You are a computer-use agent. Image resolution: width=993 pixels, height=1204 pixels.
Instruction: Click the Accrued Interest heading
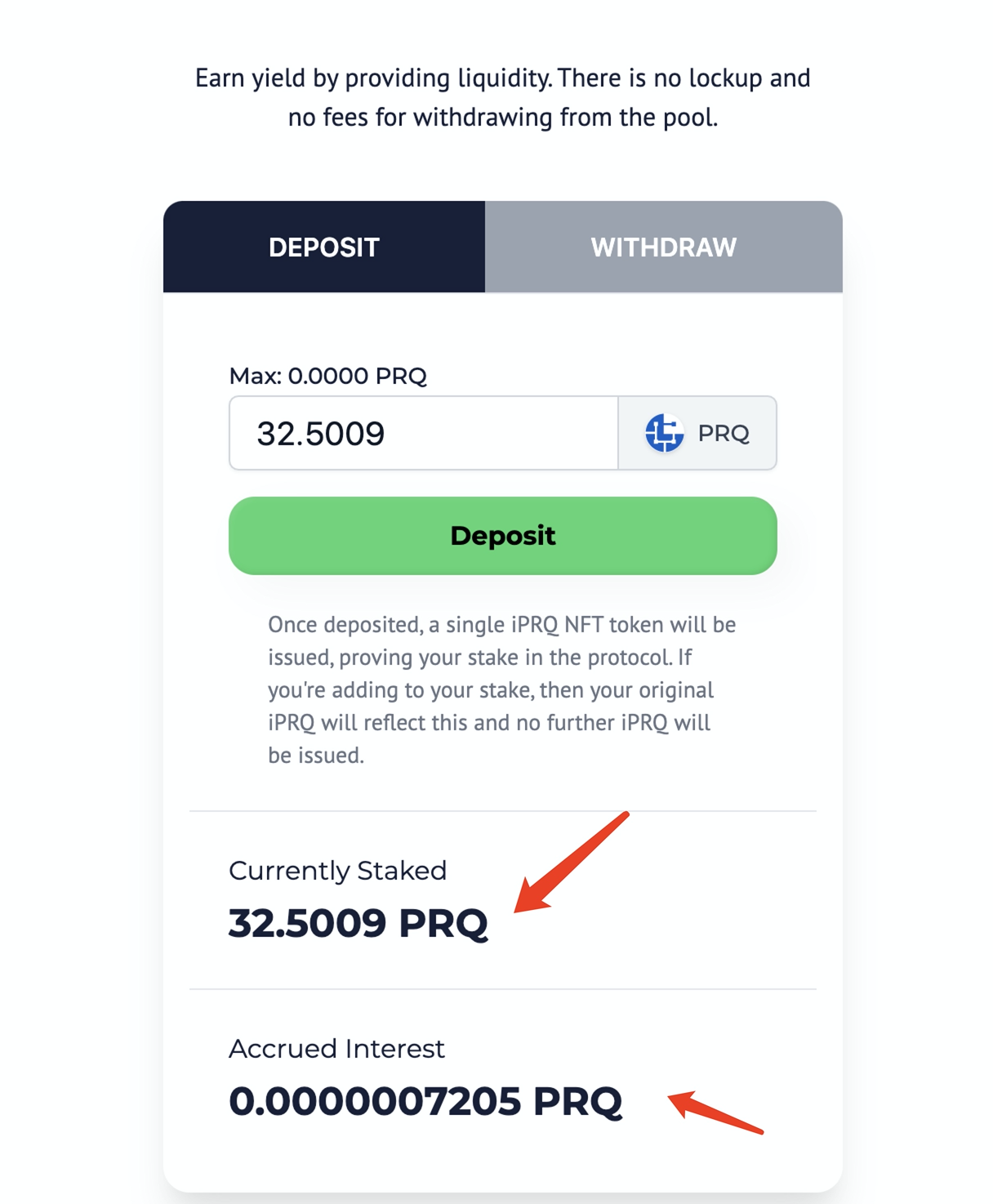point(336,1049)
